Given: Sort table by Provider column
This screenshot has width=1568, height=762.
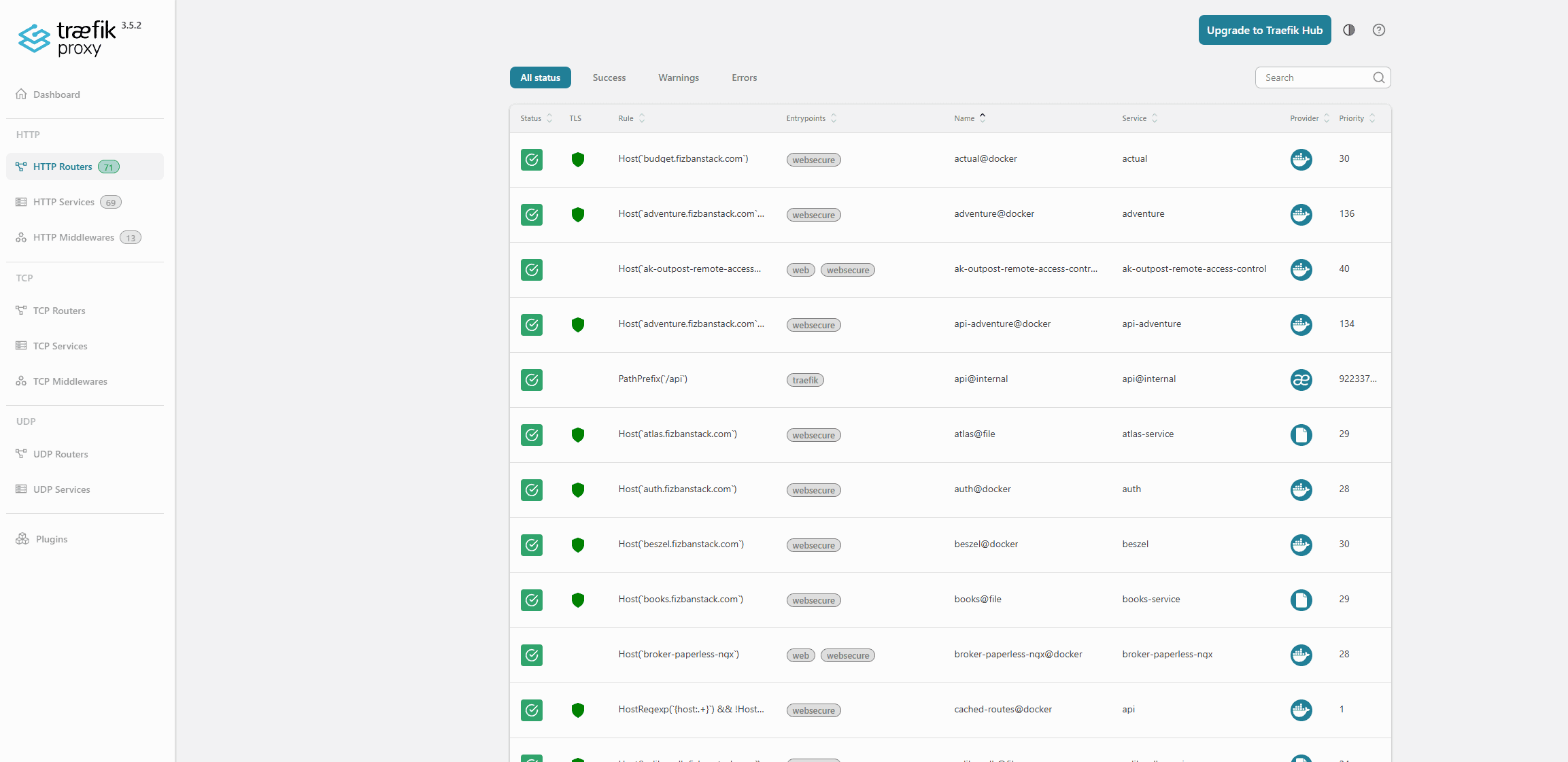Looking at the screenshot, I should [x=1310, y=118].
